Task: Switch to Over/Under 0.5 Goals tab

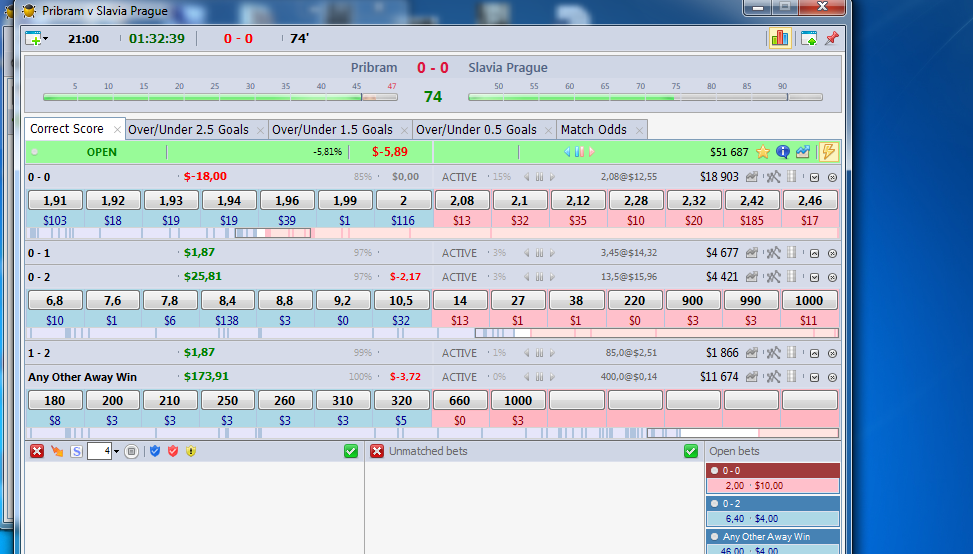Action: click(476, 130)
